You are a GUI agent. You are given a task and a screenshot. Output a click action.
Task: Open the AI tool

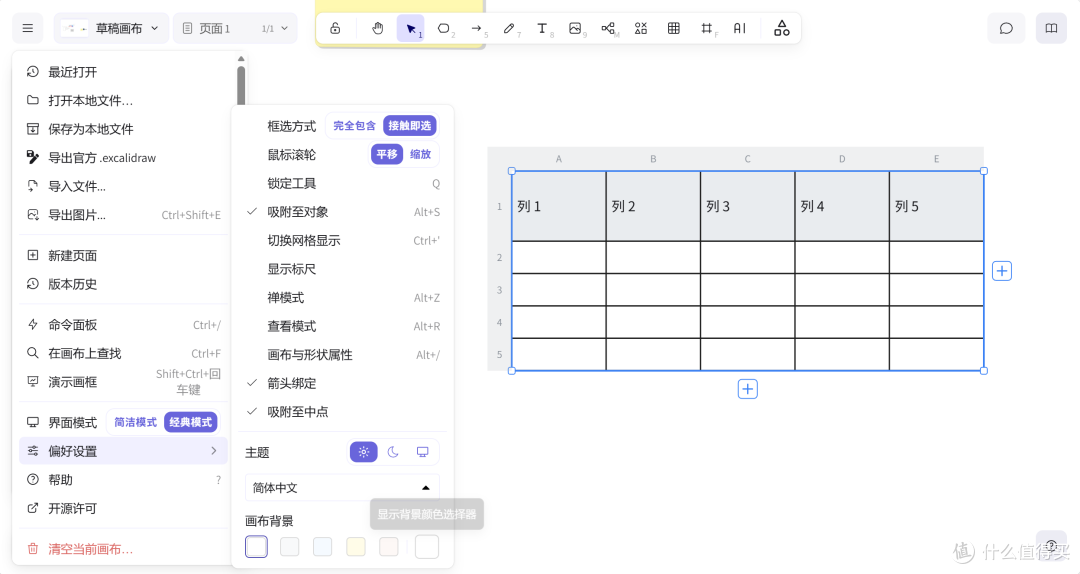740,28
